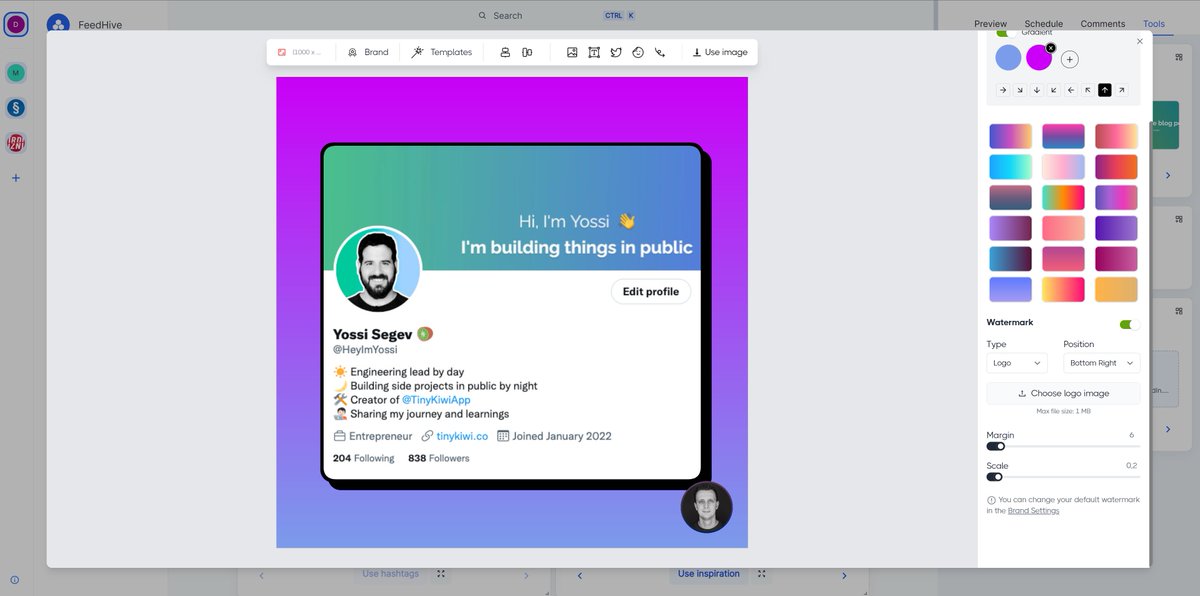Screen dimensions: 1200x596
Task: Open the D workspace avatar in sidebar
Action: click(15, 24)
